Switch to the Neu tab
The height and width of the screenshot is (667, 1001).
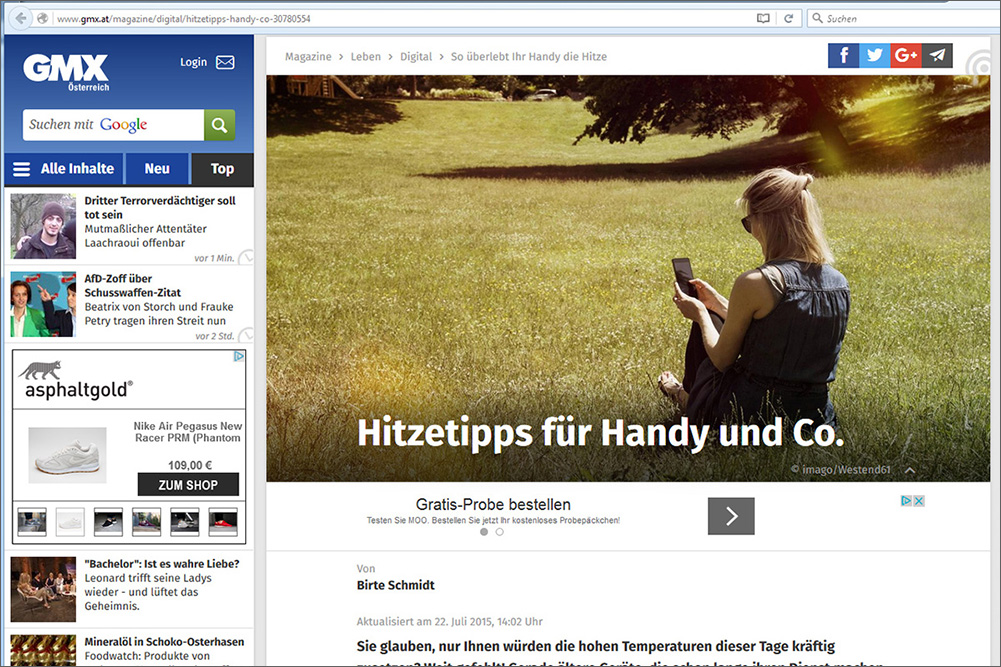pyautogui.click(x=157, y=169)
